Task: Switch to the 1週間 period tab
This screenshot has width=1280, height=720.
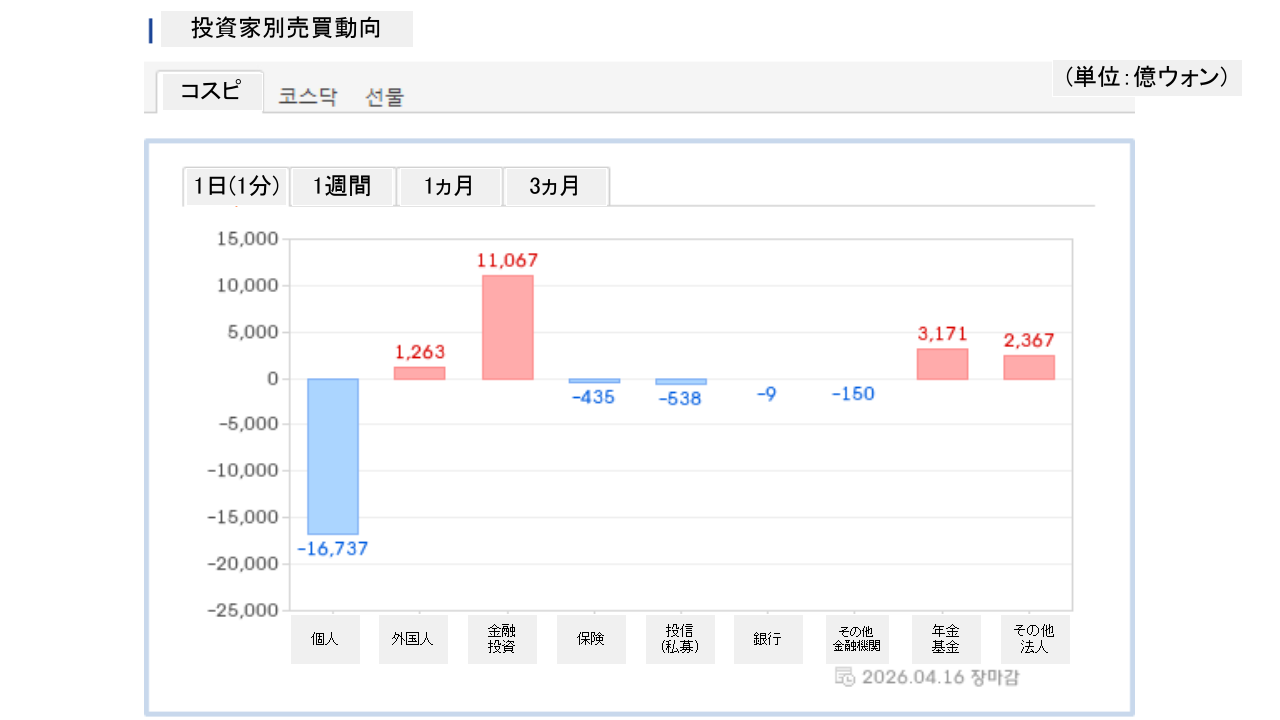Action: (x=342, y=186)
